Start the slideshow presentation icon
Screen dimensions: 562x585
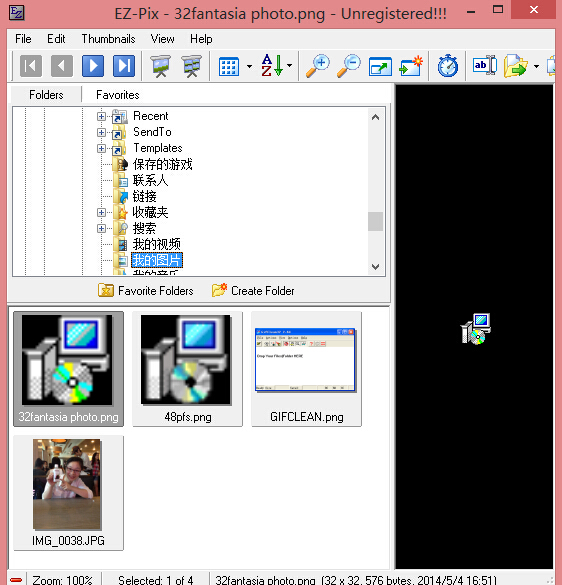pyautogui.click(x=160, y=66)
